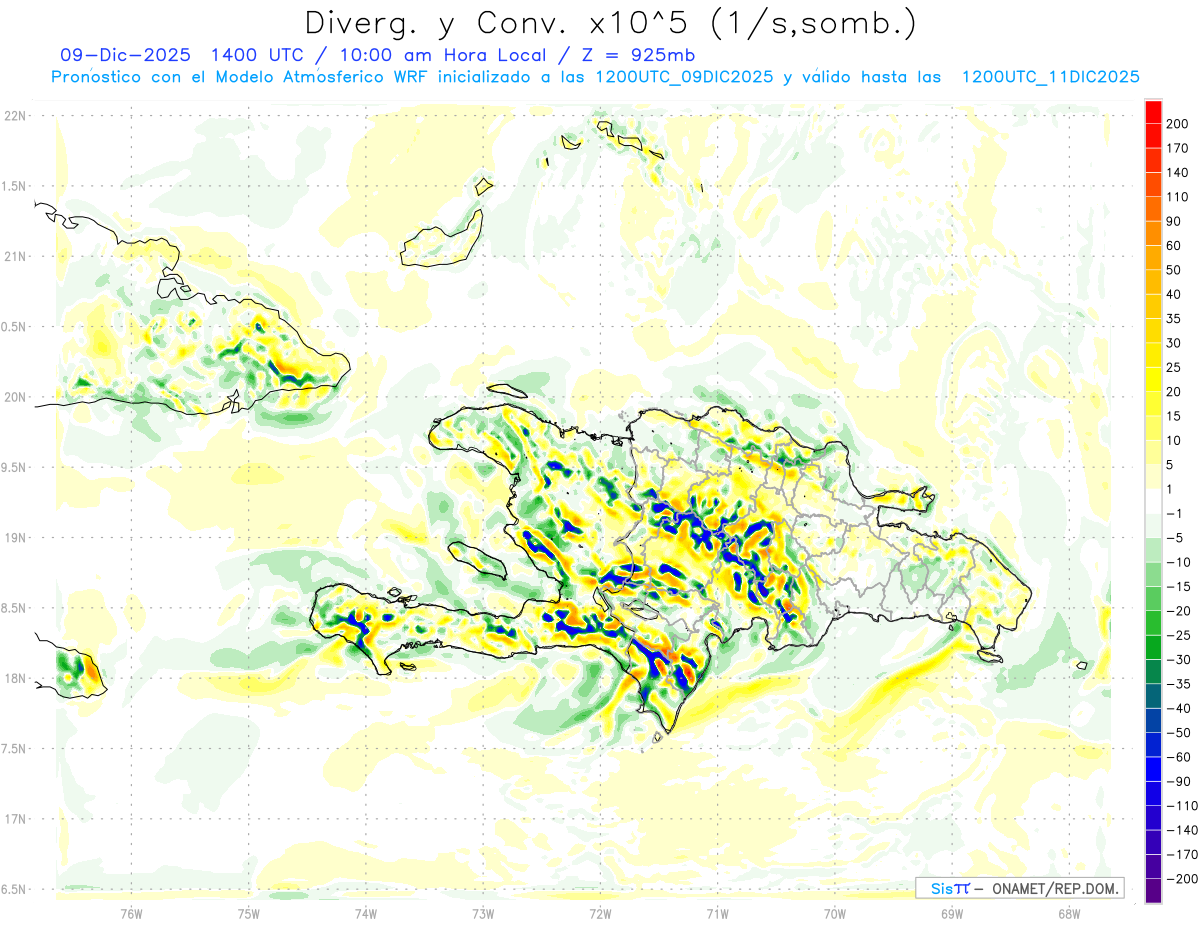This screenshot has width=1200, height=927.
Task: Click the red swatch above the 200 label
Action: point(1153,112)
